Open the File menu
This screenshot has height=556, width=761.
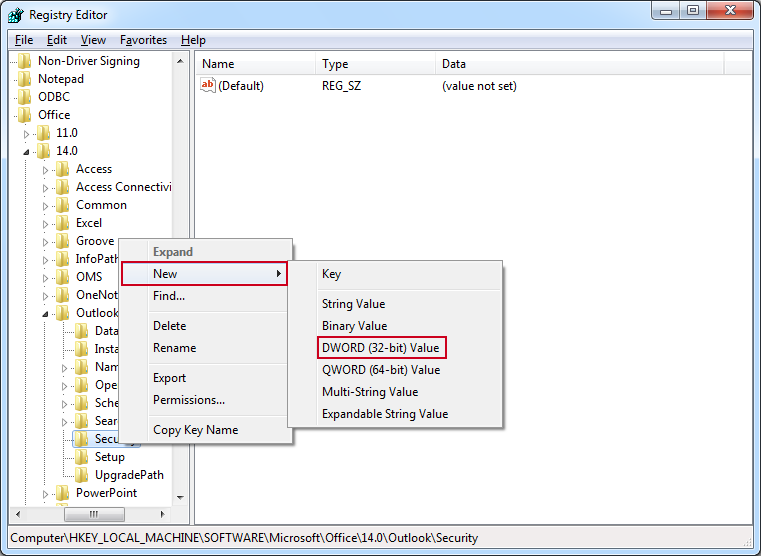point(24,40)
